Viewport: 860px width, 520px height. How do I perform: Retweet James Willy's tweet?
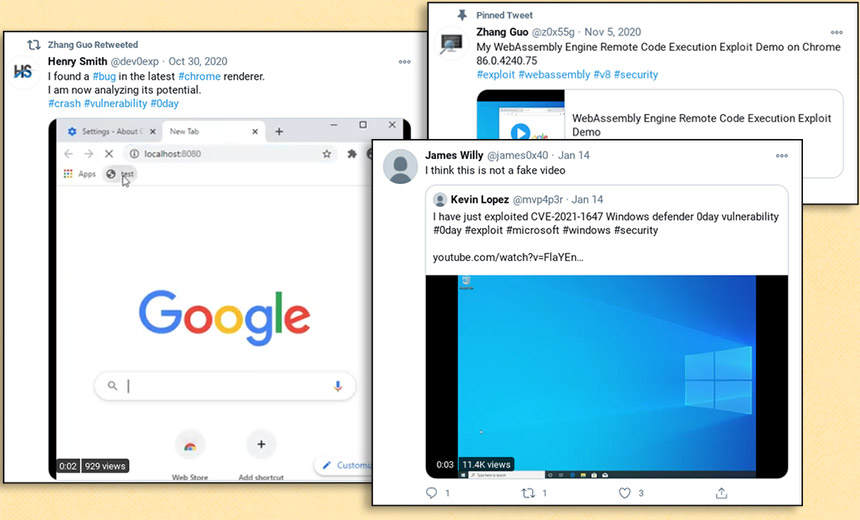click(x=528, y=493)
